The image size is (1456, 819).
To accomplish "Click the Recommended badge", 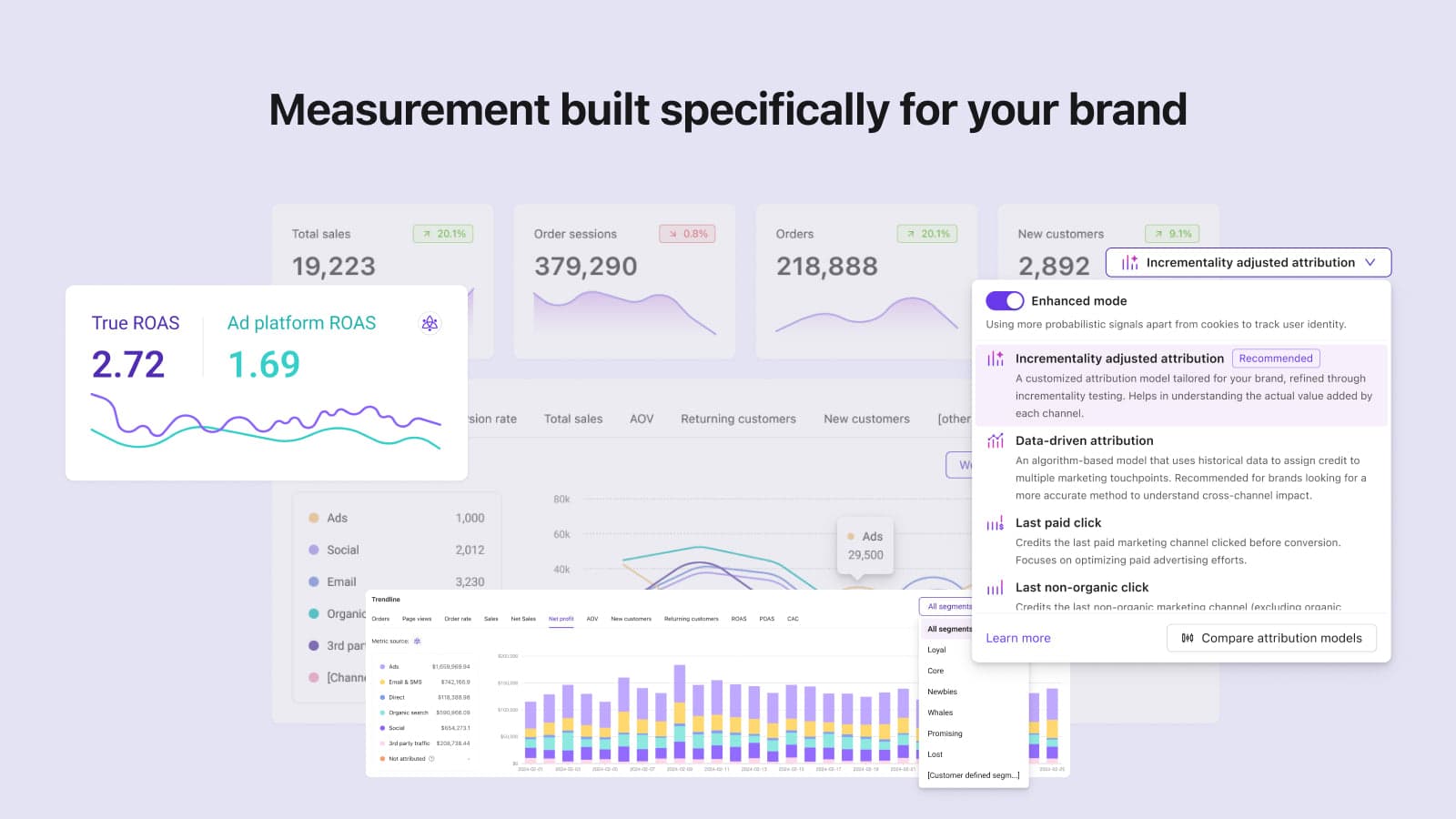I will coord(1275,359).
